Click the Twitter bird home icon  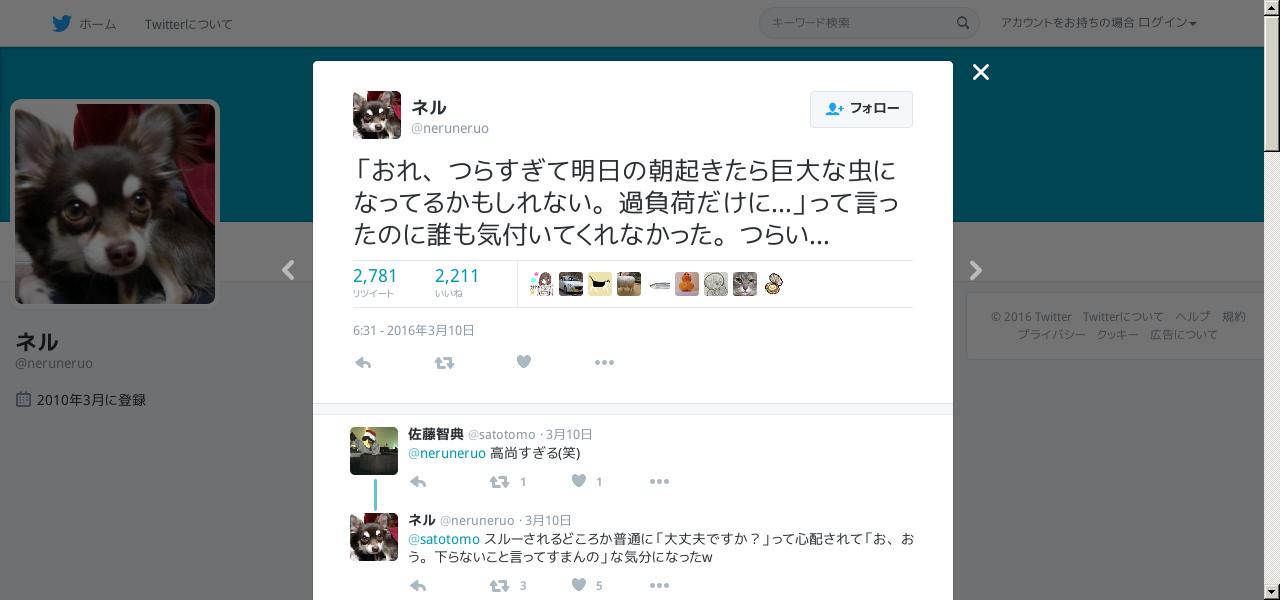click(62, 23)
